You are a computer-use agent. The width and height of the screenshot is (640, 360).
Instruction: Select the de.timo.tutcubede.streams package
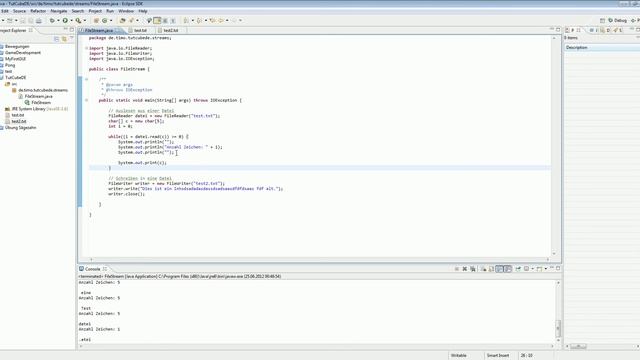click(x=43, y=90)
